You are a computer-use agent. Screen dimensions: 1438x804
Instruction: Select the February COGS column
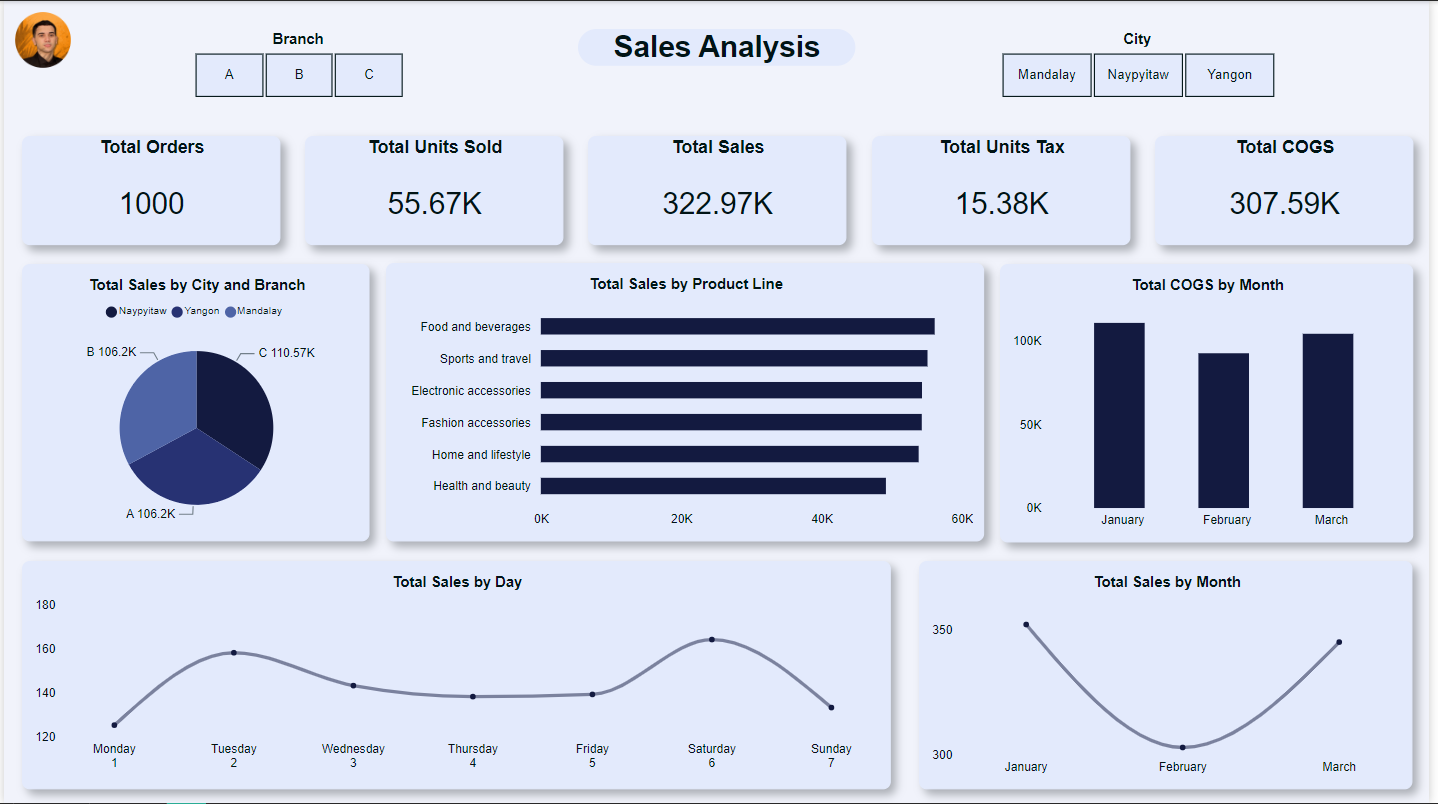click(1223, 431)
